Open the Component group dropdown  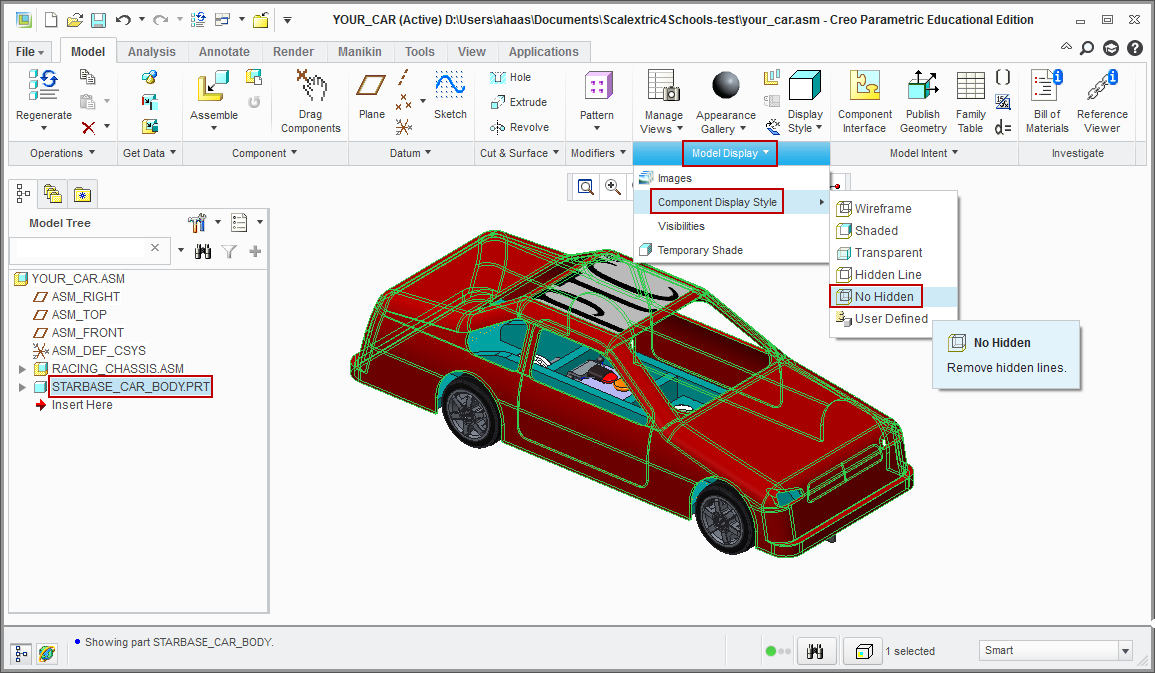264,153
